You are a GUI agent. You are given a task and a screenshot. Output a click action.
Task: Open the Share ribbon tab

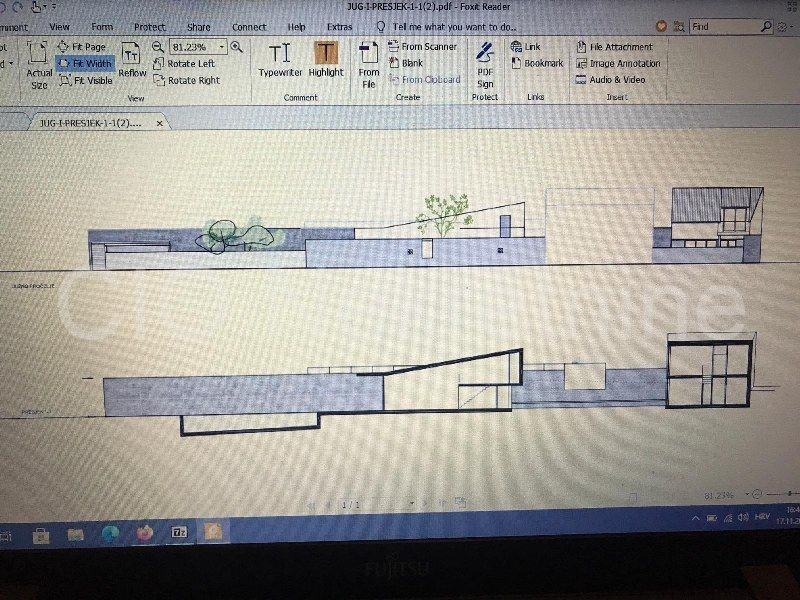click(198, 27)
